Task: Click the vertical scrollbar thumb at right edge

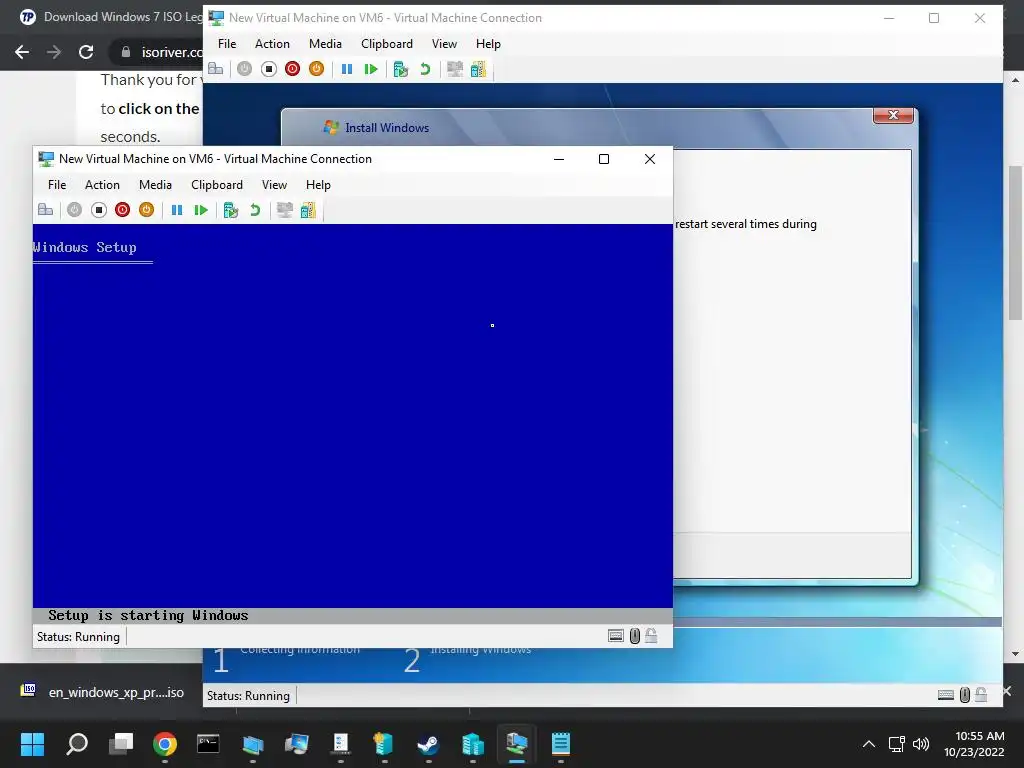Action: pos(1015,242)
